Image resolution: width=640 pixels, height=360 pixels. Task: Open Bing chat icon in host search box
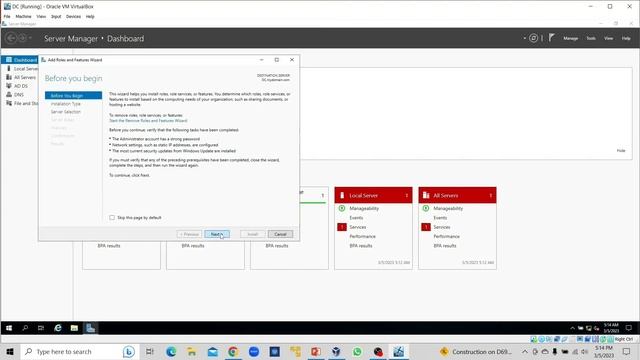click(x=129, y=351)
